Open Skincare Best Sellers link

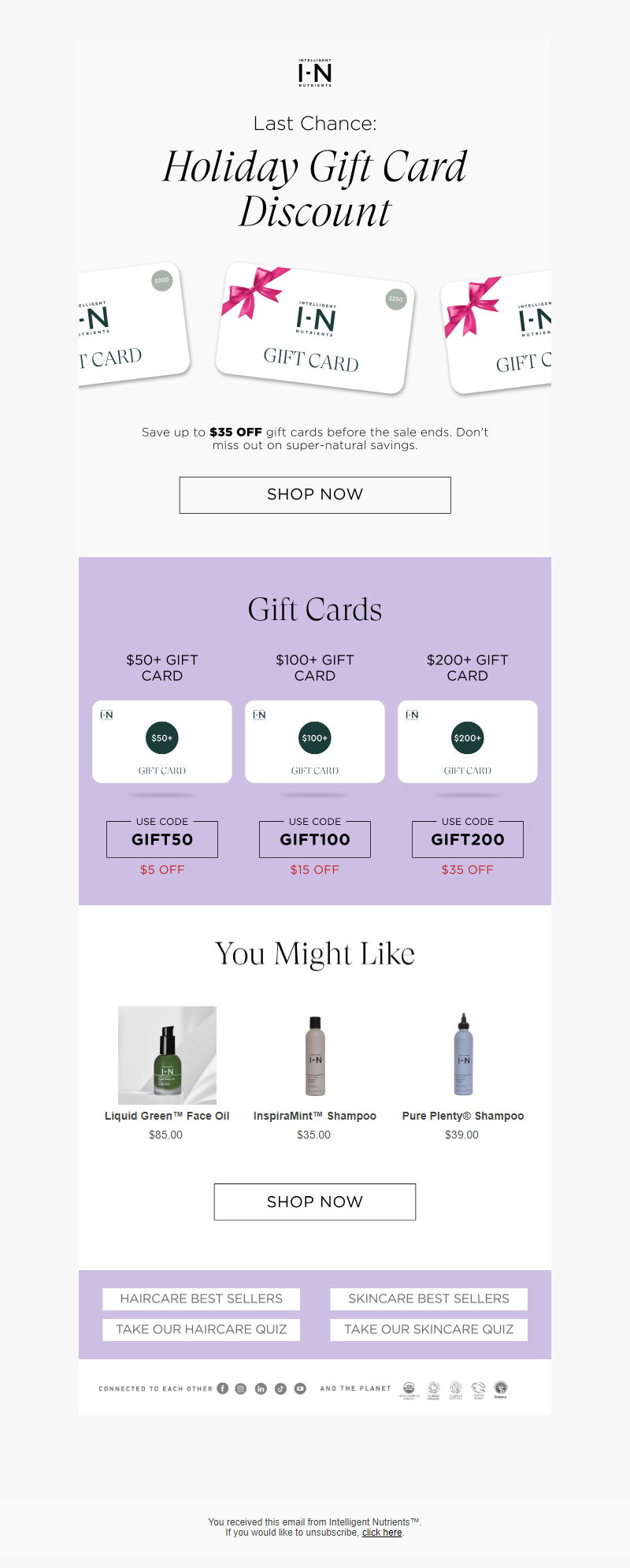428,1299
